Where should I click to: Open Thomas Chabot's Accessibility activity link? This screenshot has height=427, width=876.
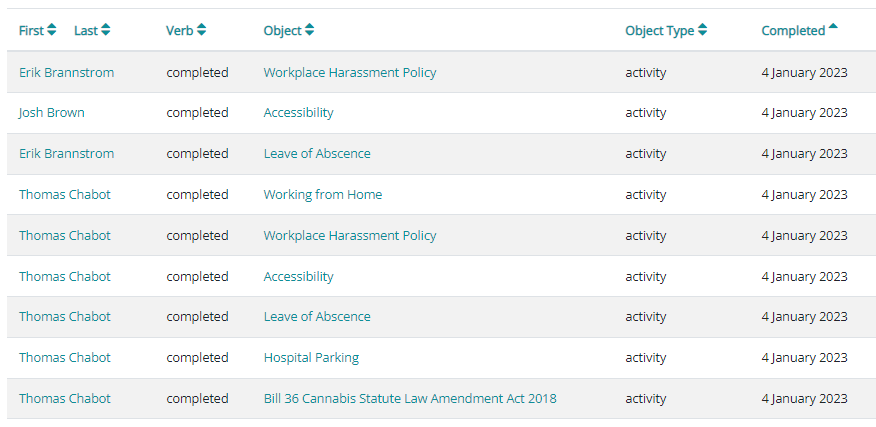tap(298, 277)
